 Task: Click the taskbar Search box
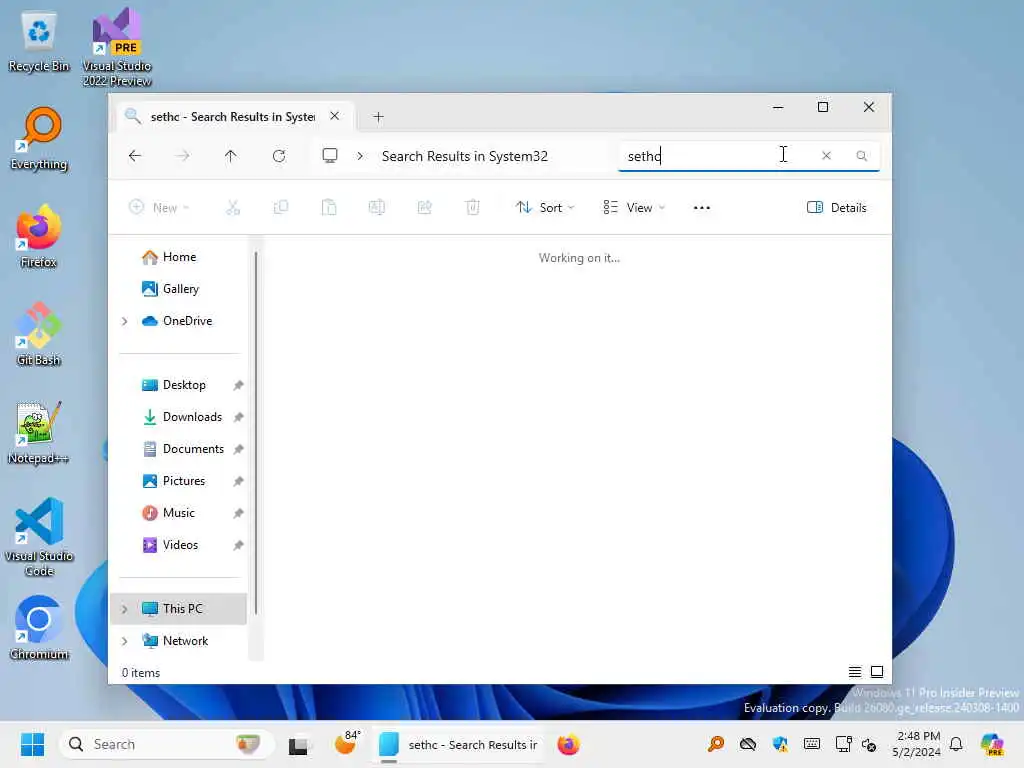click(x=166, y=744)
